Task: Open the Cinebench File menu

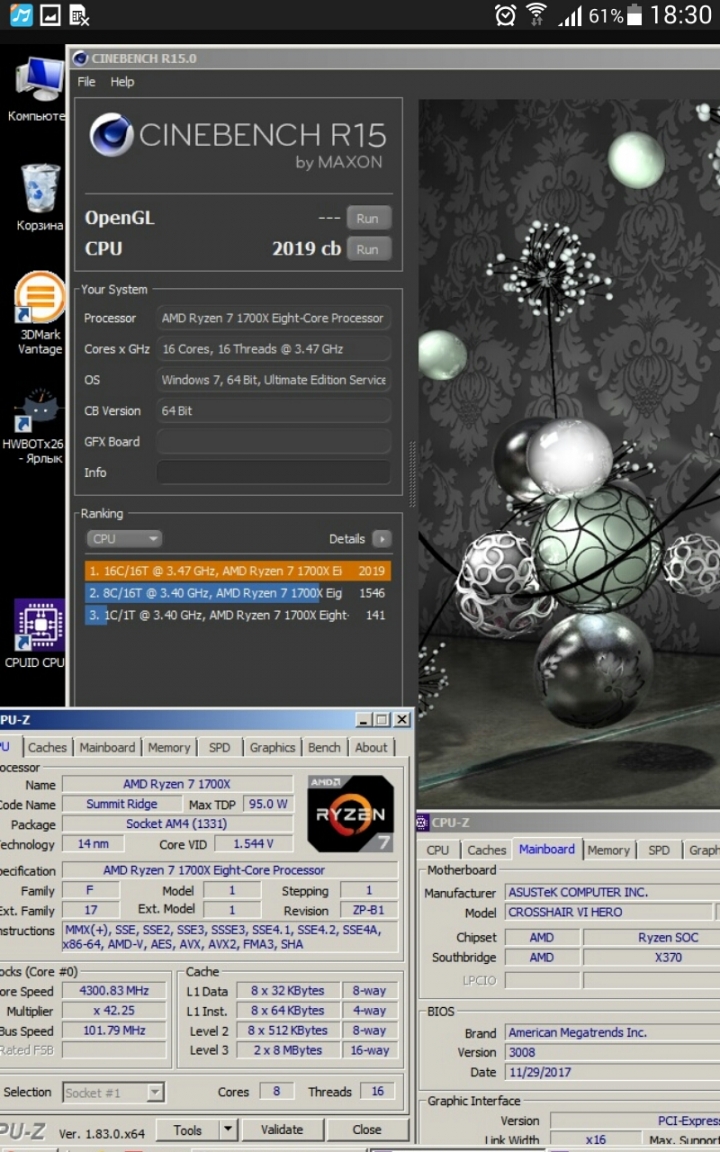Action: pyautogui.click(x=87, y=82)
